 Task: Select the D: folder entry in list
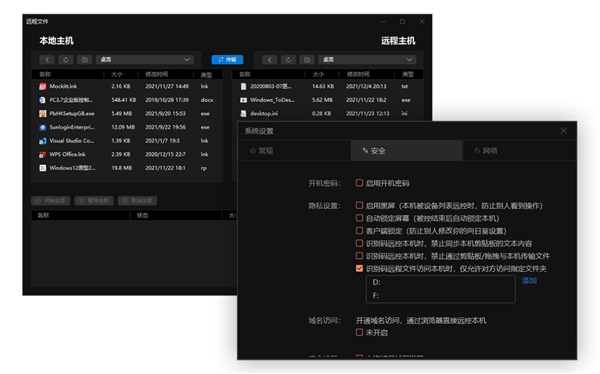pos(440,282)
